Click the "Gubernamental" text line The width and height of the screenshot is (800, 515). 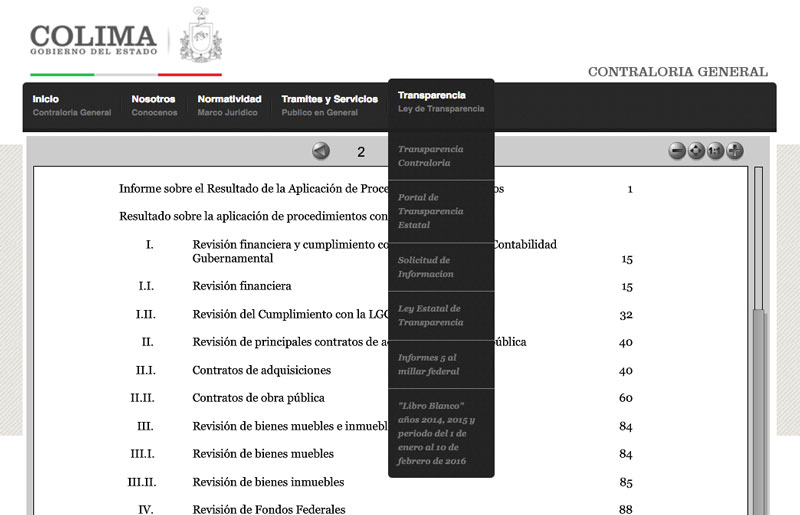coord(233,258)
